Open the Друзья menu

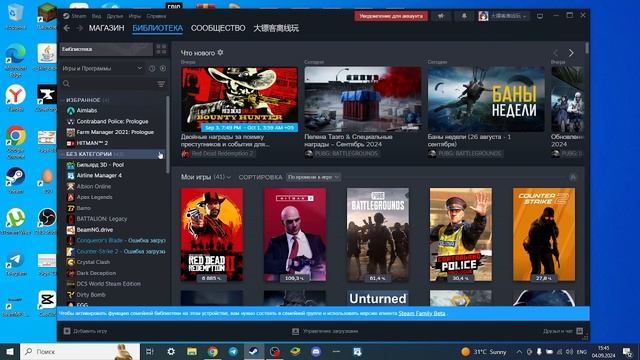(115, 16)
